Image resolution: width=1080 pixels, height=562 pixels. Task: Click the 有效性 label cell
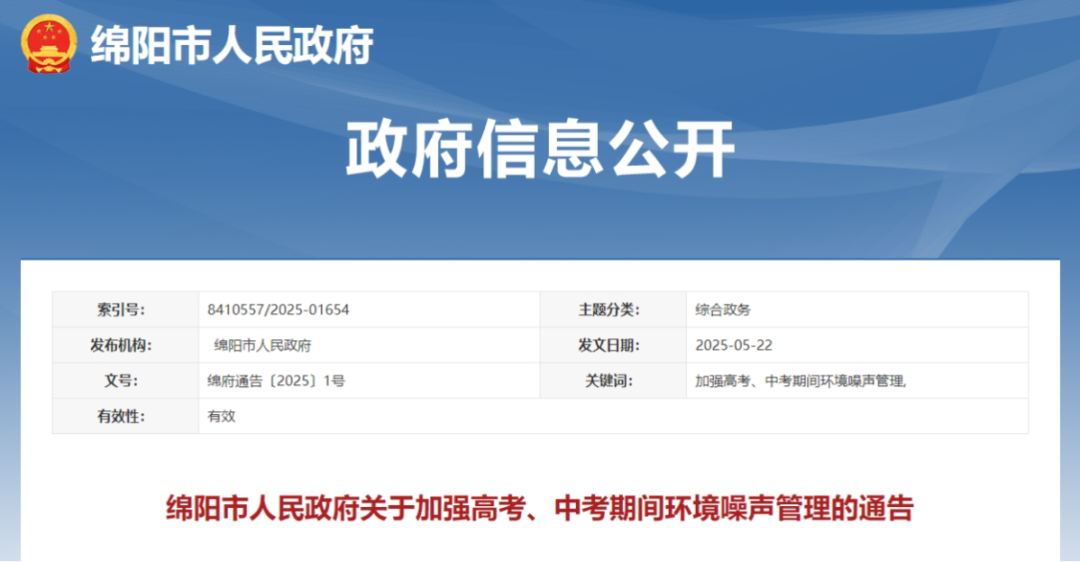pyautogui.click(x=125, y=416)
